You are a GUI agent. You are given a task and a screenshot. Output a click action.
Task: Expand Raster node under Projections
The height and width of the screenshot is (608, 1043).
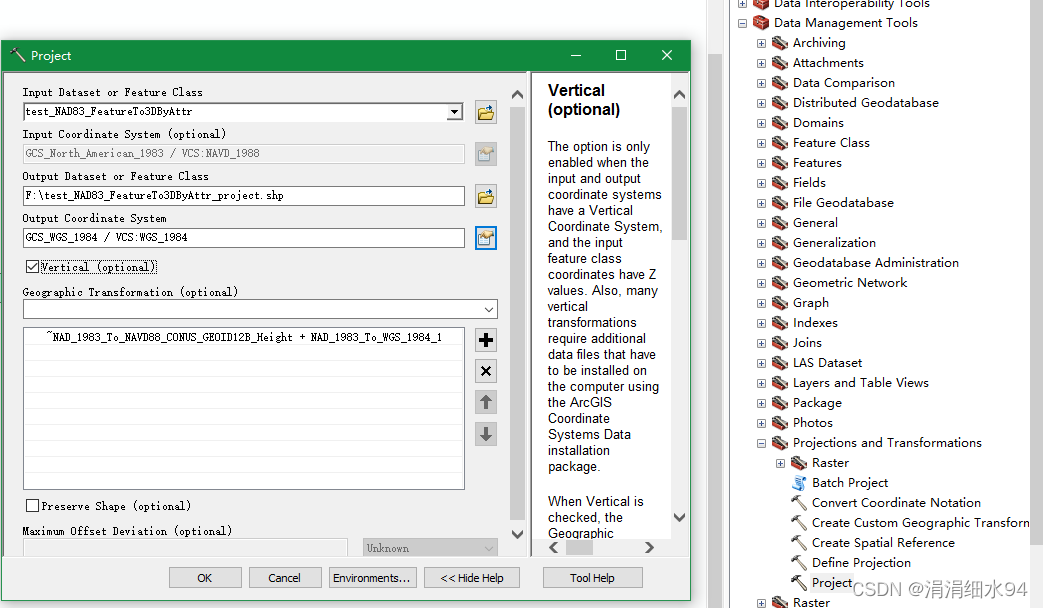[x=781, y=464]
